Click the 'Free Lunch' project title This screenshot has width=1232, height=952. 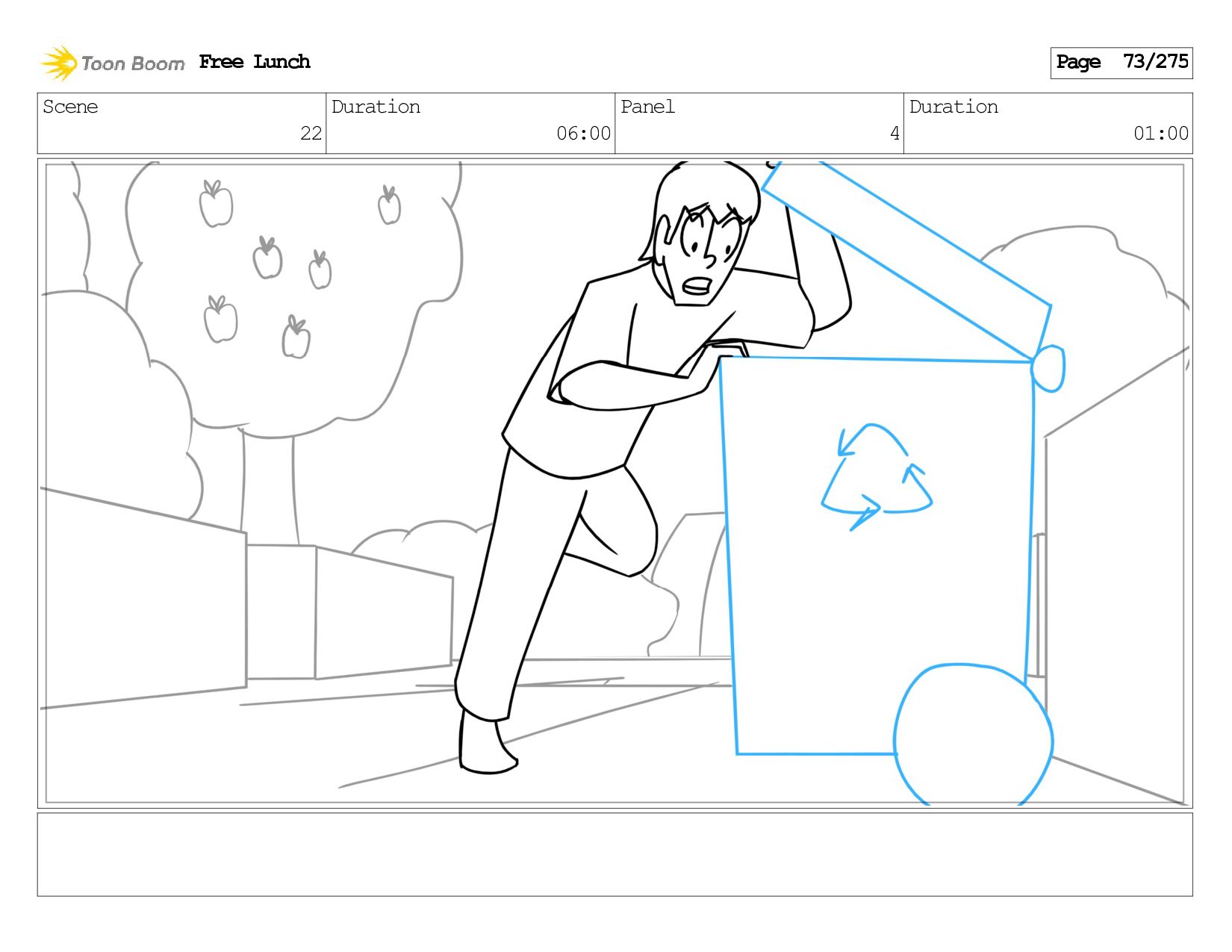click(x=255, y=62)
